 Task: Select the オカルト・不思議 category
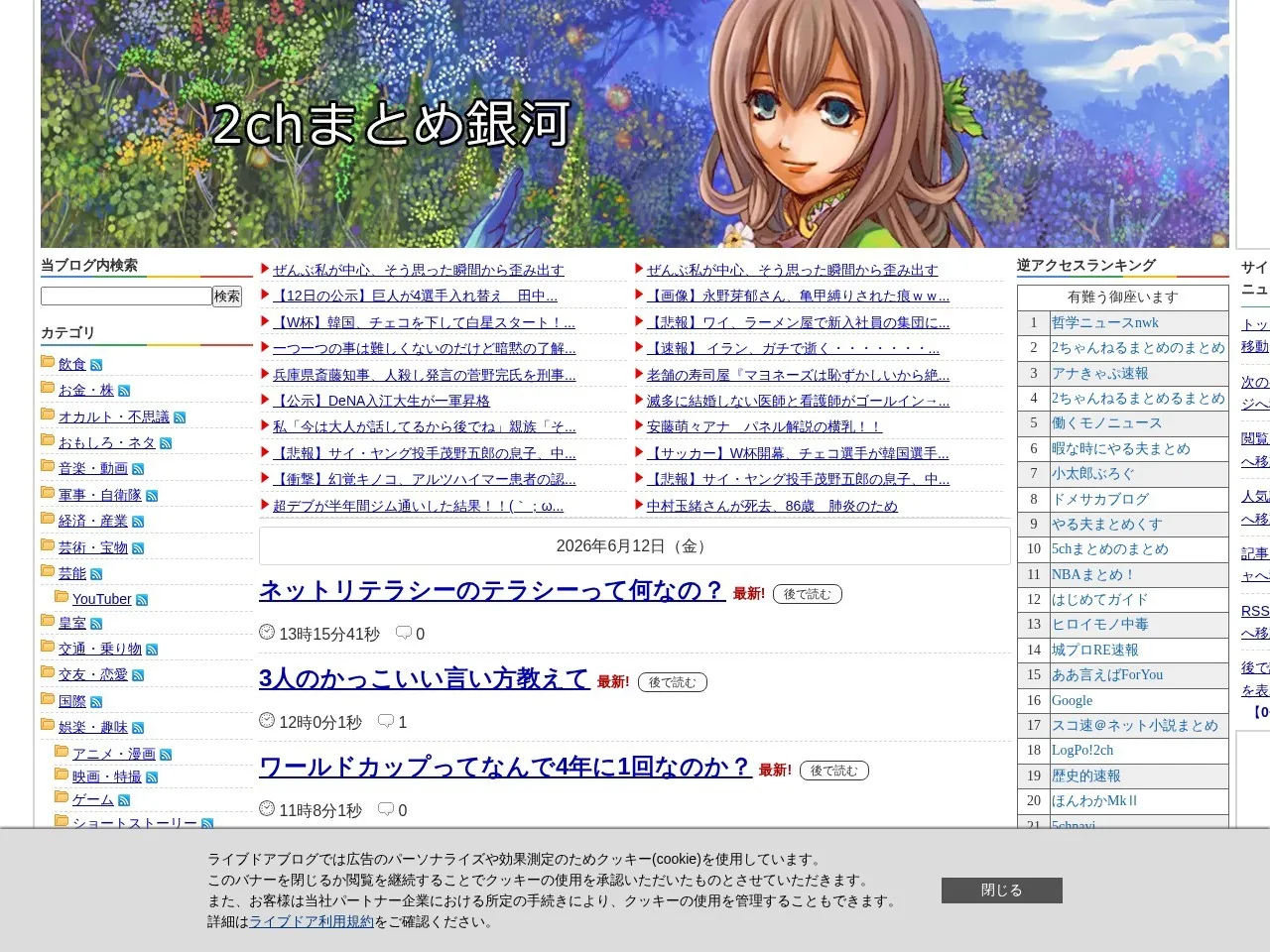[114, 416]
